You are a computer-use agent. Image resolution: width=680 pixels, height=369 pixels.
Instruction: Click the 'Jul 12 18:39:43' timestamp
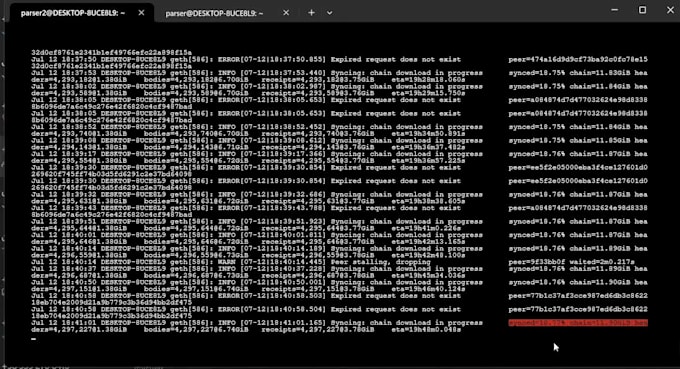pyautogui.click(x=64, y=208)
